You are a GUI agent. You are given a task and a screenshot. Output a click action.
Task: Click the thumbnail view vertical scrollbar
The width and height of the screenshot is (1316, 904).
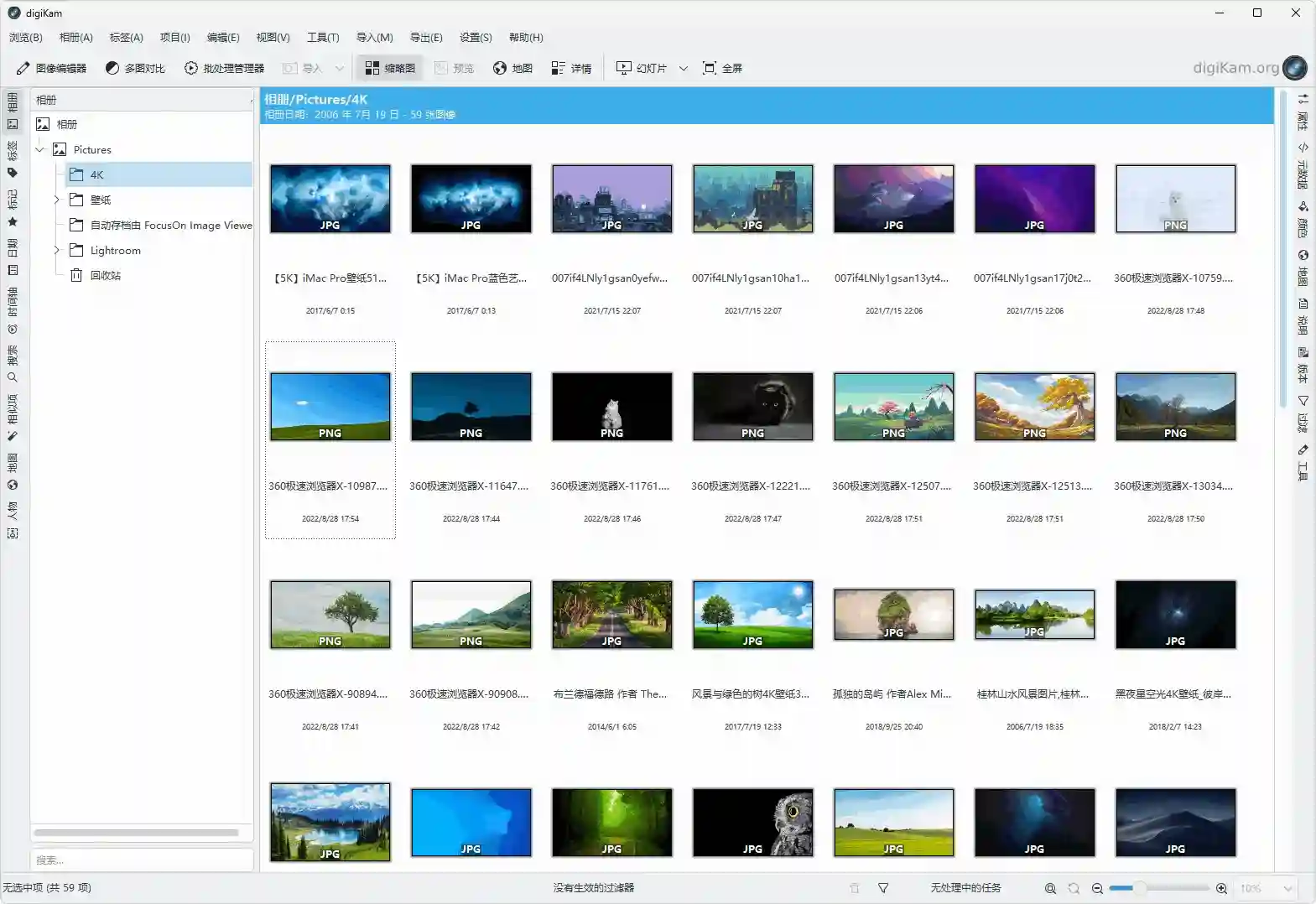1282,248
